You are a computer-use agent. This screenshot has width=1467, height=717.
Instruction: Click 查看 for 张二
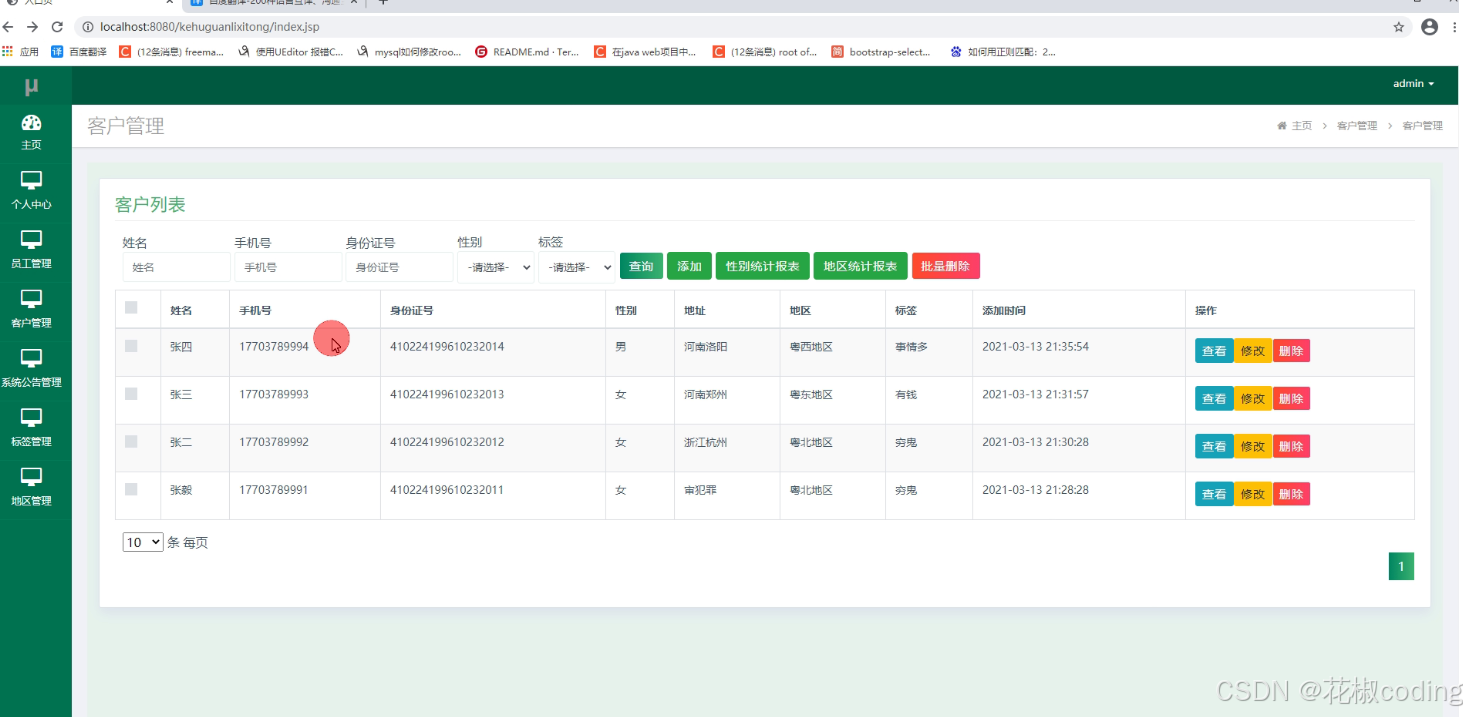click(x=1214, y=447)
